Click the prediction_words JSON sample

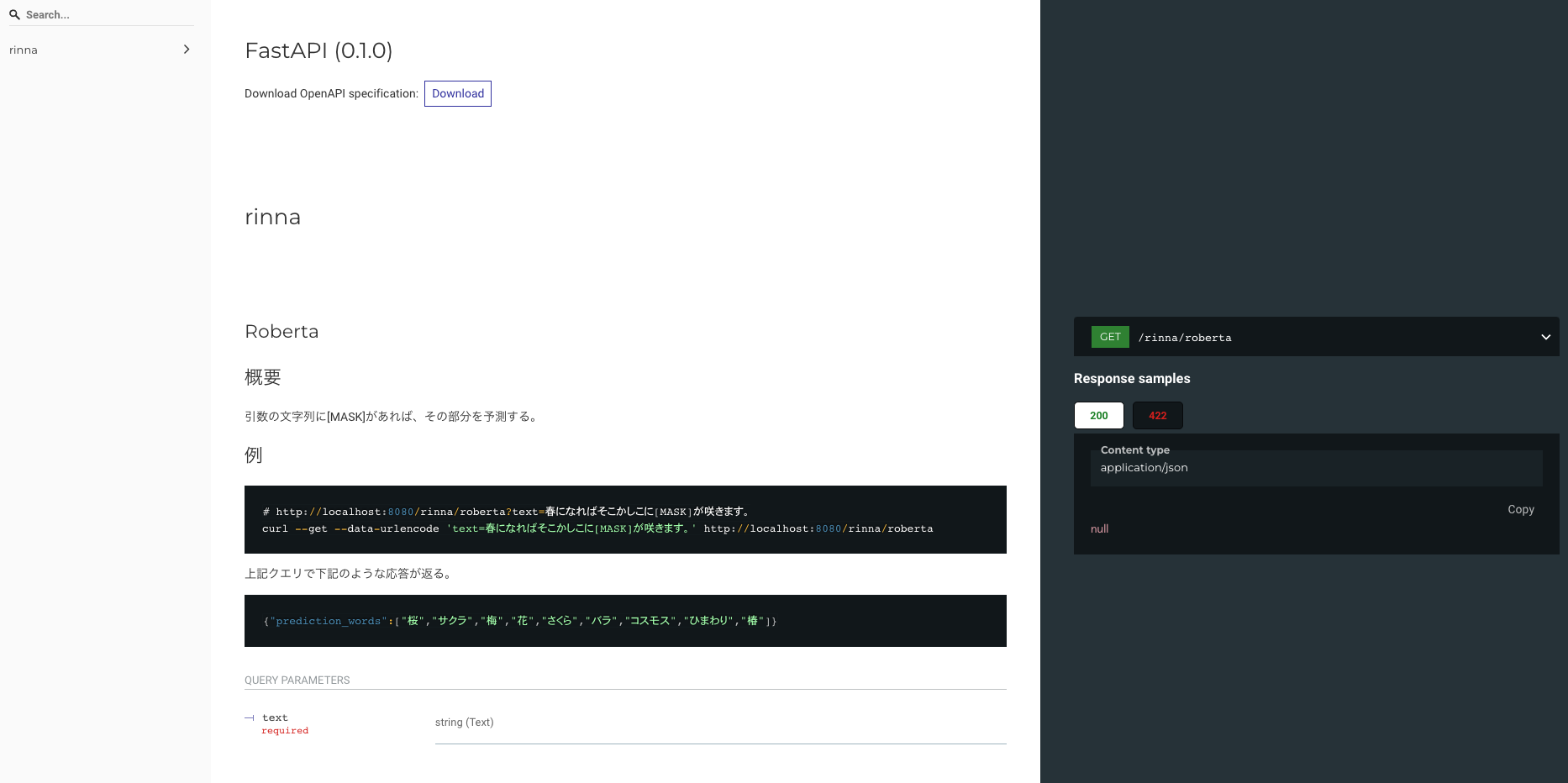pos(521,621)
